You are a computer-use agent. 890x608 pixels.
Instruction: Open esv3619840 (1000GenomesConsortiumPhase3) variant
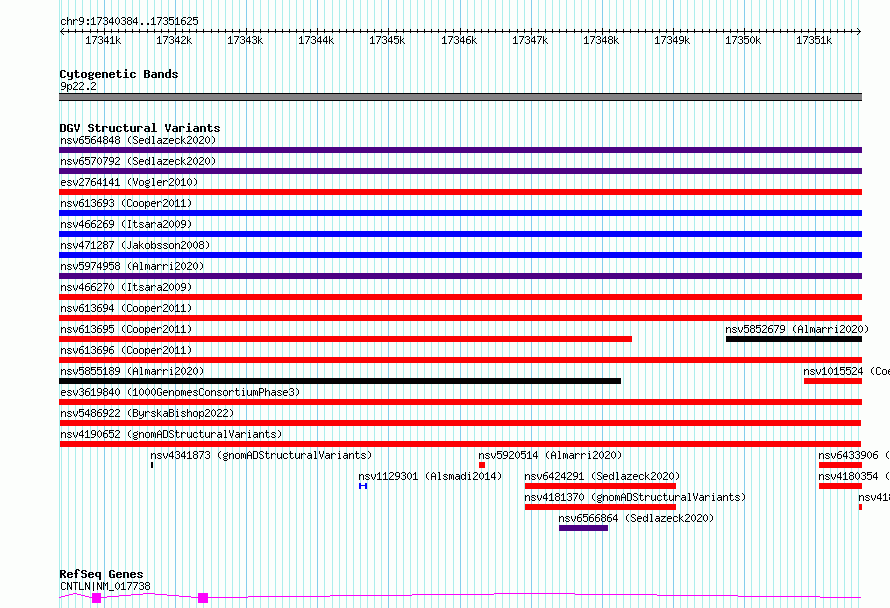(x=180, y=392)
